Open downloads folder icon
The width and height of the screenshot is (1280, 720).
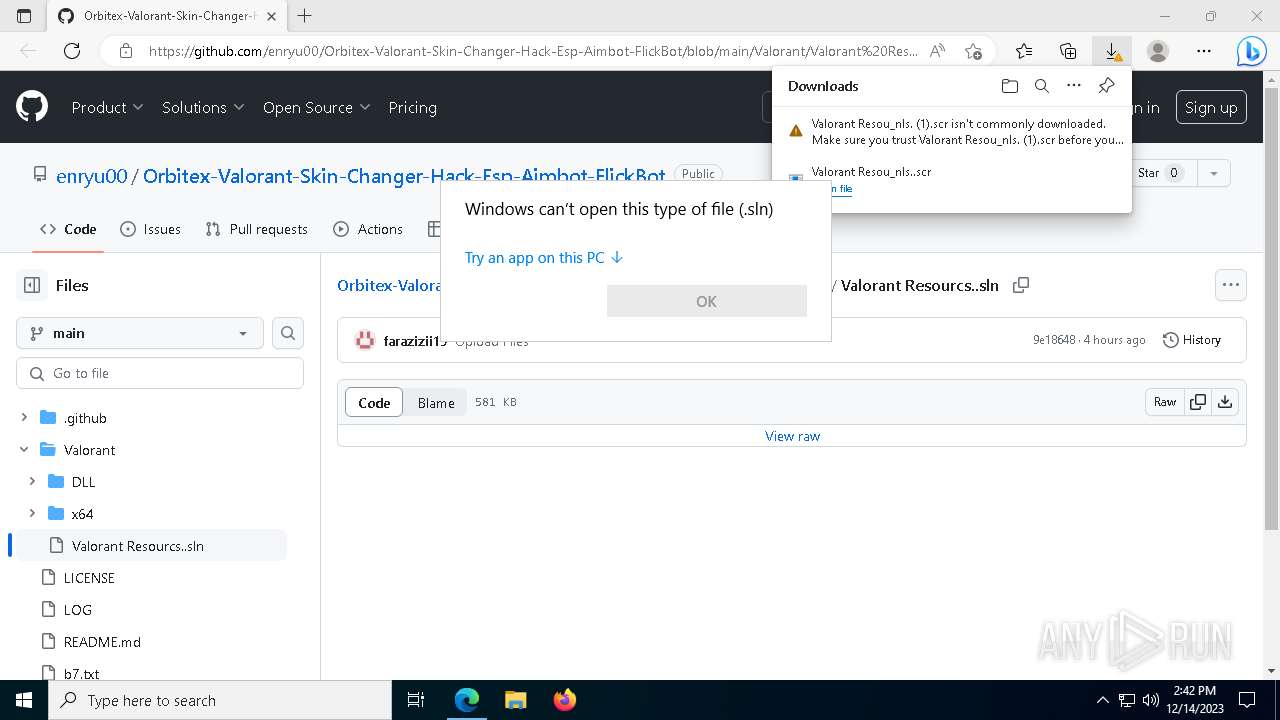(1010, 86)
